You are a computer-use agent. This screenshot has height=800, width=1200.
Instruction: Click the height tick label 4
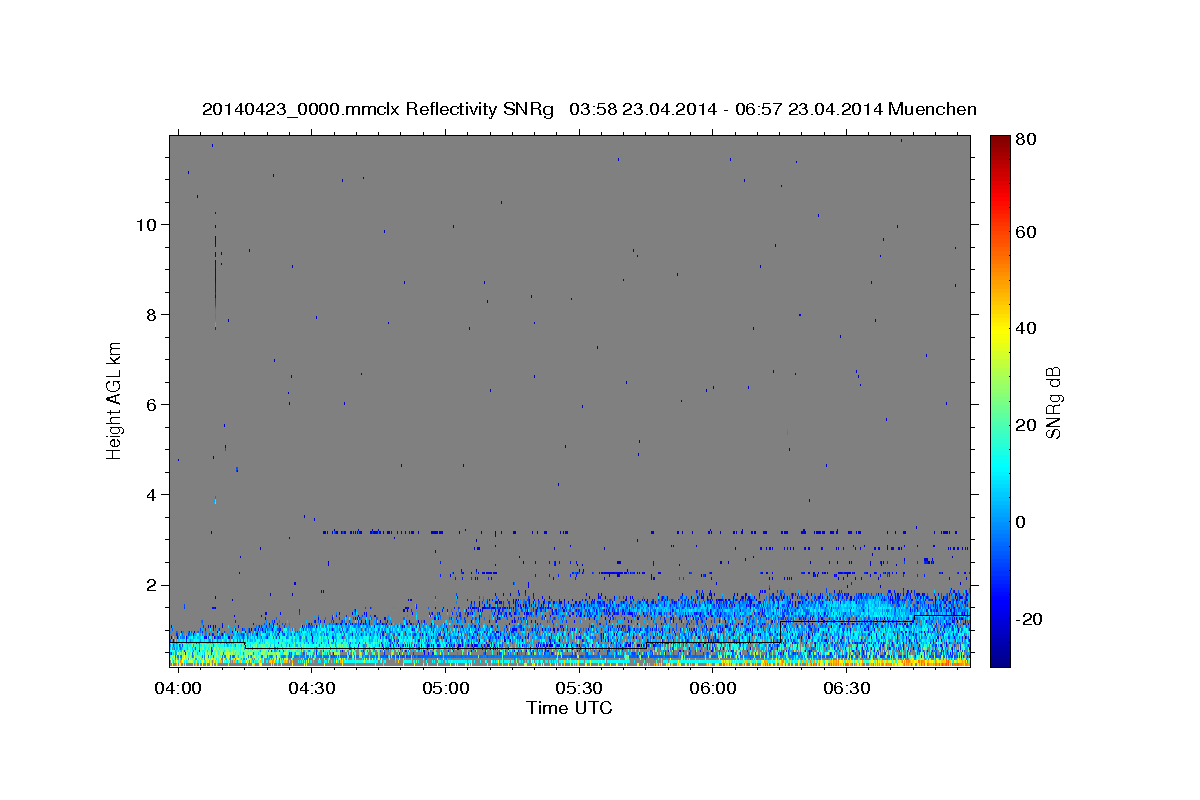pyautogui.click(x=151, y=494)
